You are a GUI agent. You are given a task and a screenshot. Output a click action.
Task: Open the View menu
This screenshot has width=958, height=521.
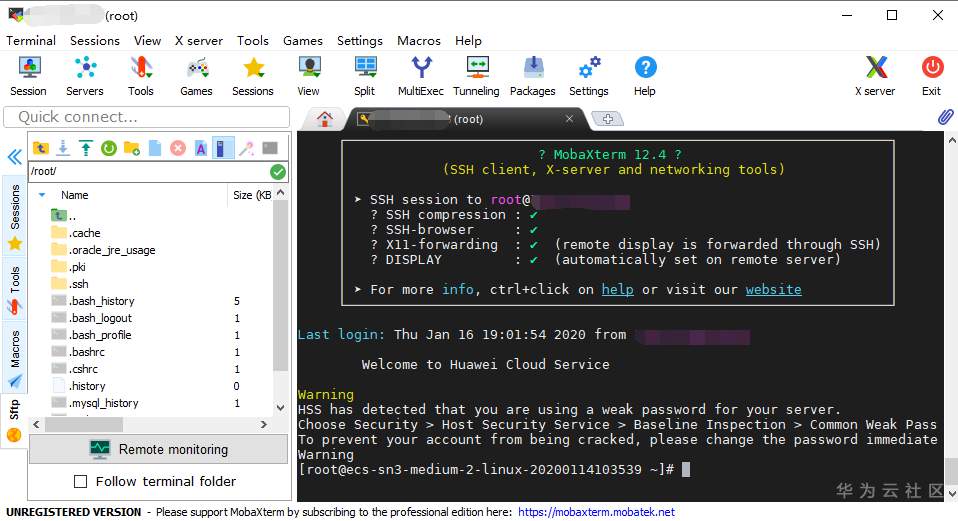click(x=147, y=41)
